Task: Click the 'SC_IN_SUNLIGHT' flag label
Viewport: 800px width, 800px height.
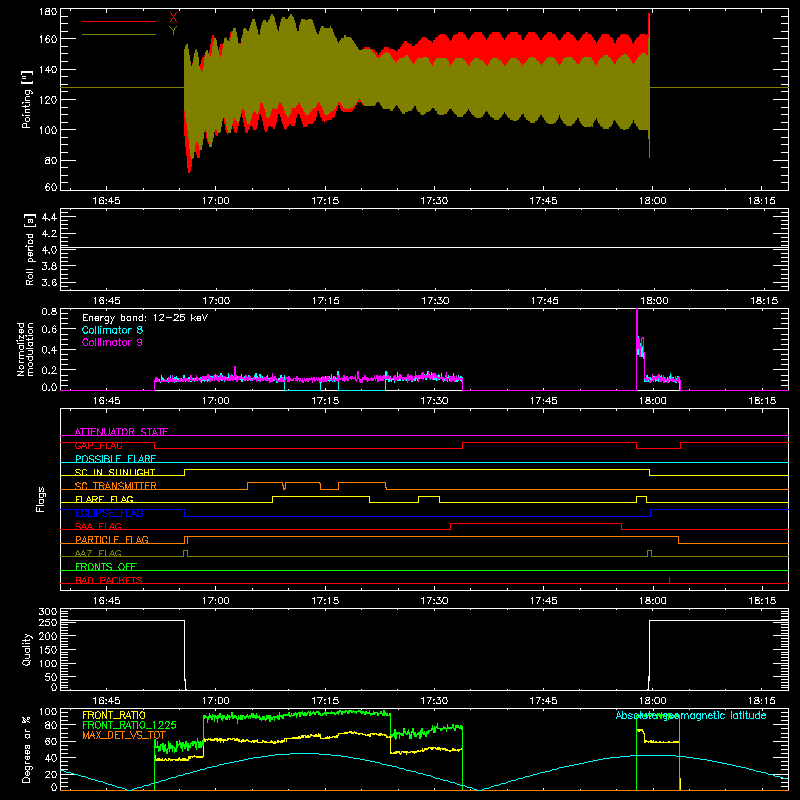Action: click(115, 472)
